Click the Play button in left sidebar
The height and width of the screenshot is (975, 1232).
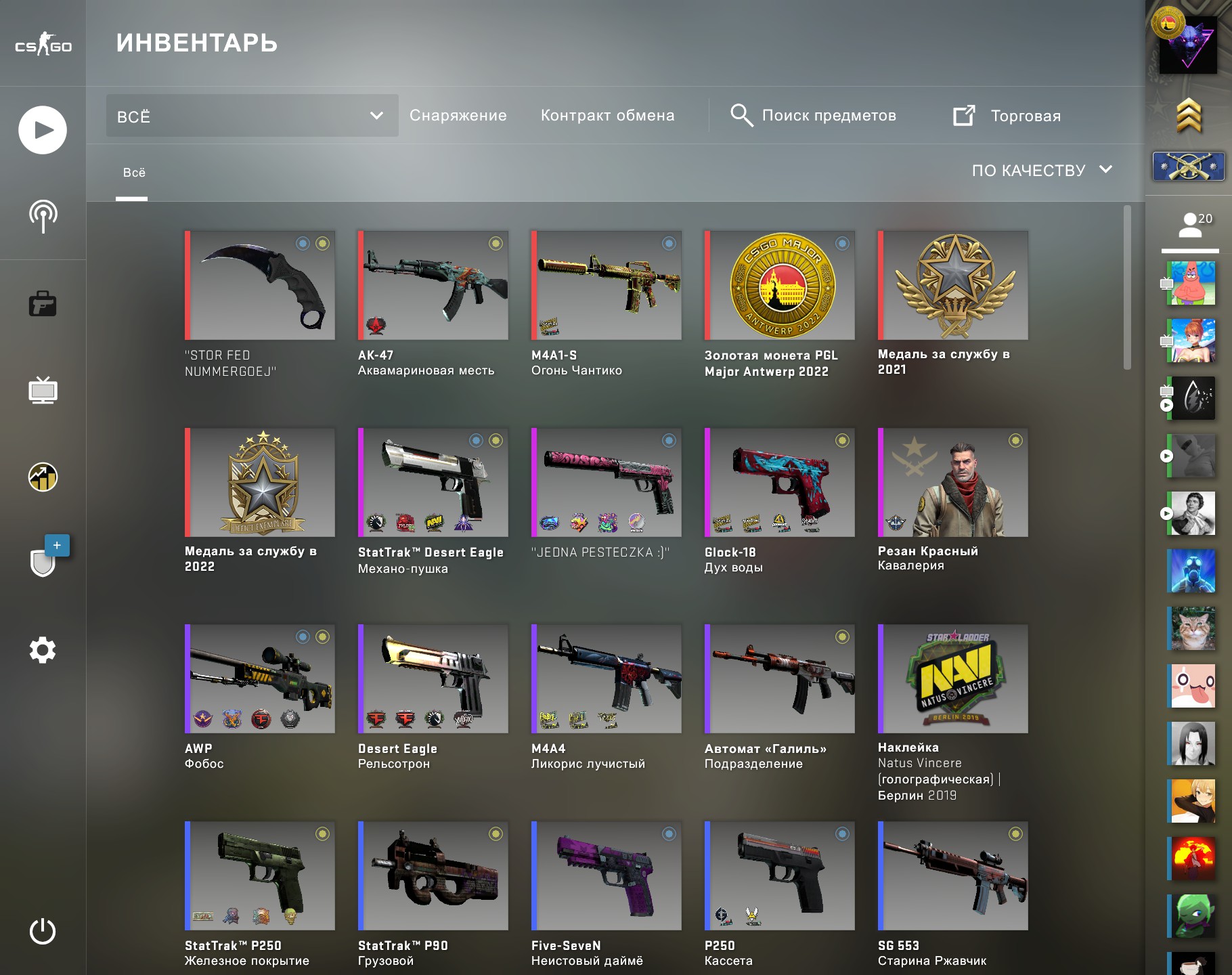click(43, 130)
